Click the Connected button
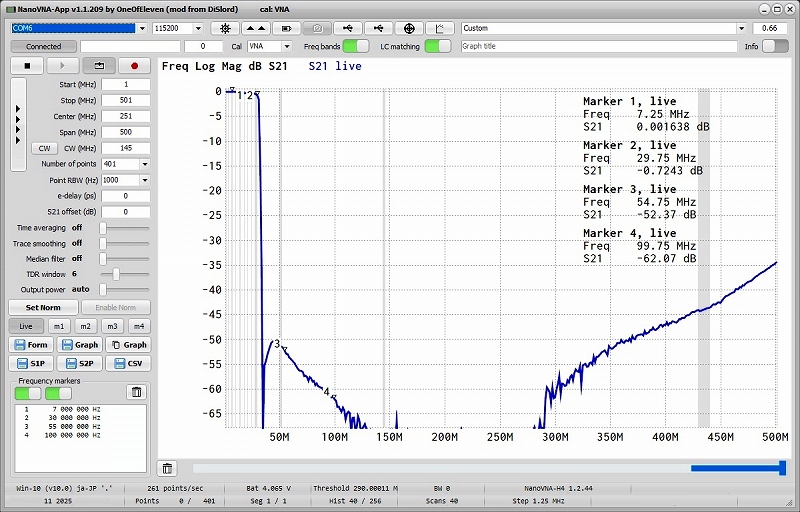This screenshot has width=800, height=512. (43, 46)
